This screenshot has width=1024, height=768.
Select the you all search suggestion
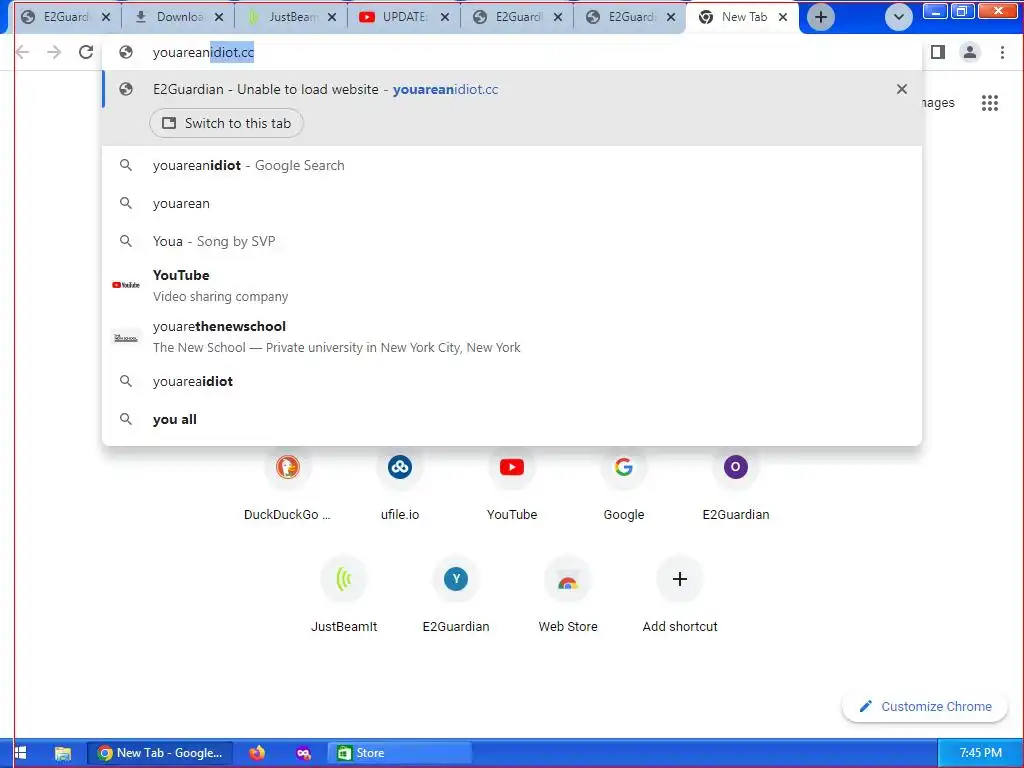coord(511,419)
